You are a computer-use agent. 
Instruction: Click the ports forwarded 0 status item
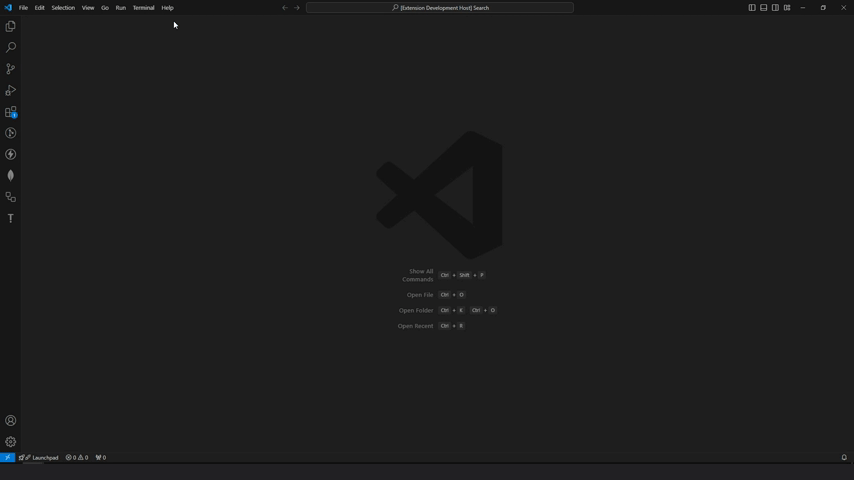point(101,458)
